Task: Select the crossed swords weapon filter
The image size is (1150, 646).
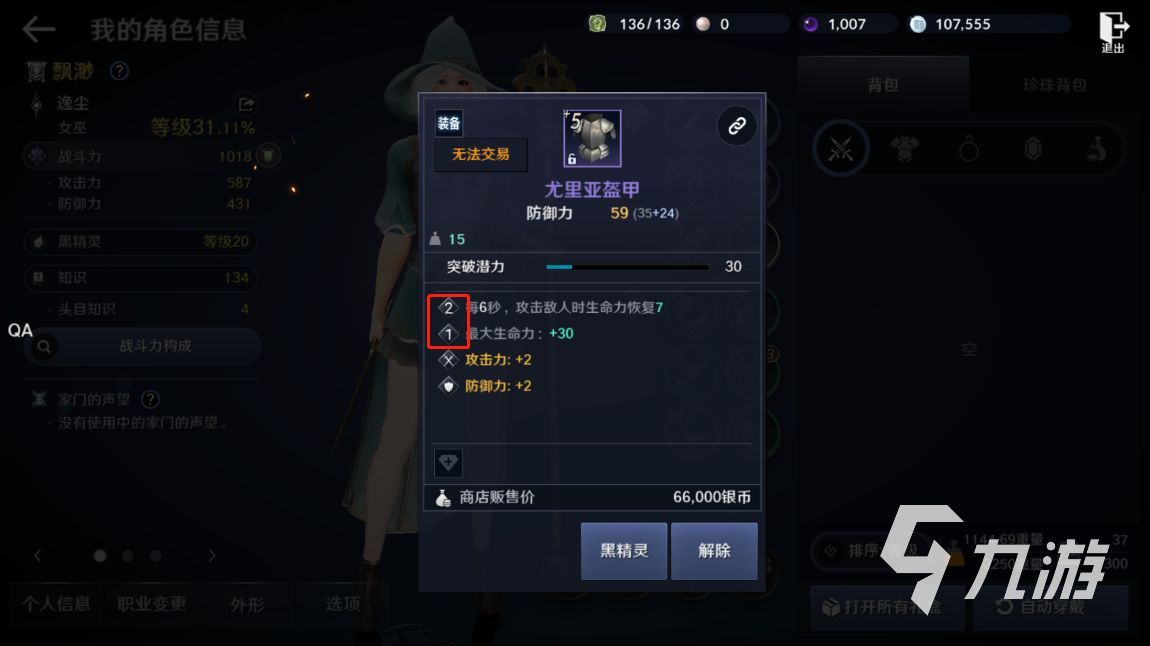Action: [x=840, y=150]
